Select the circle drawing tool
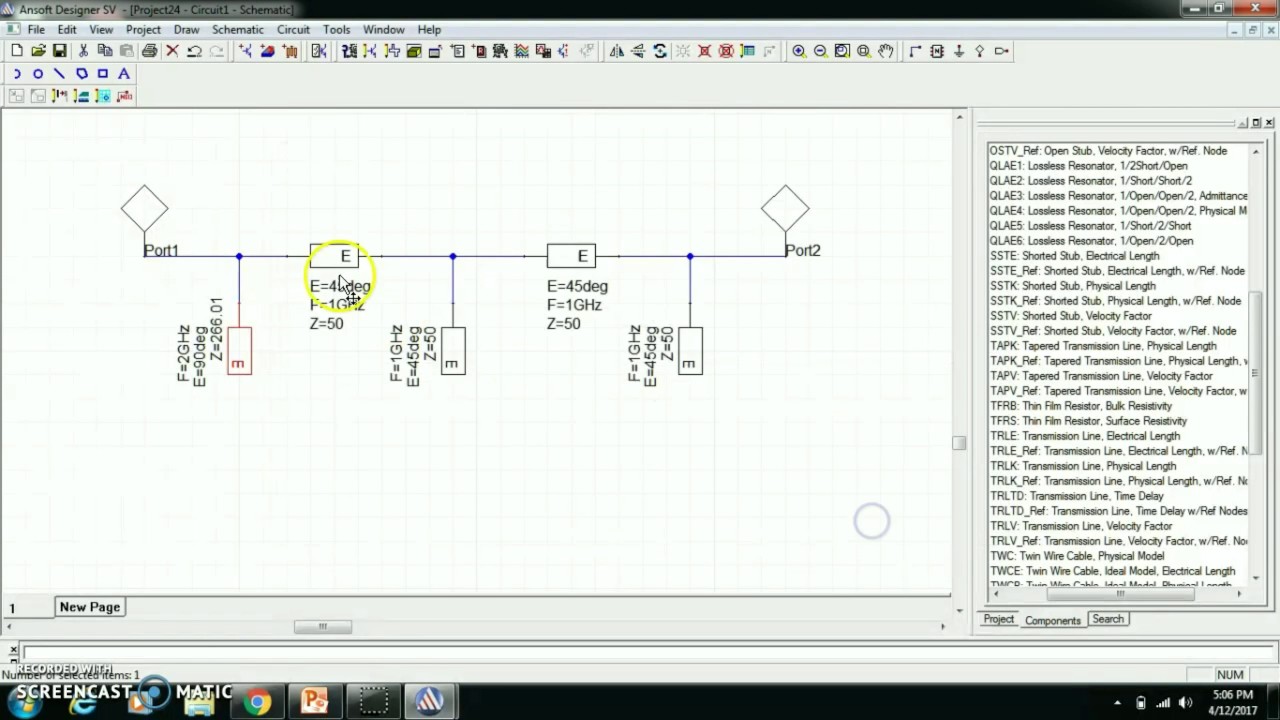 [x=38, y=74]
